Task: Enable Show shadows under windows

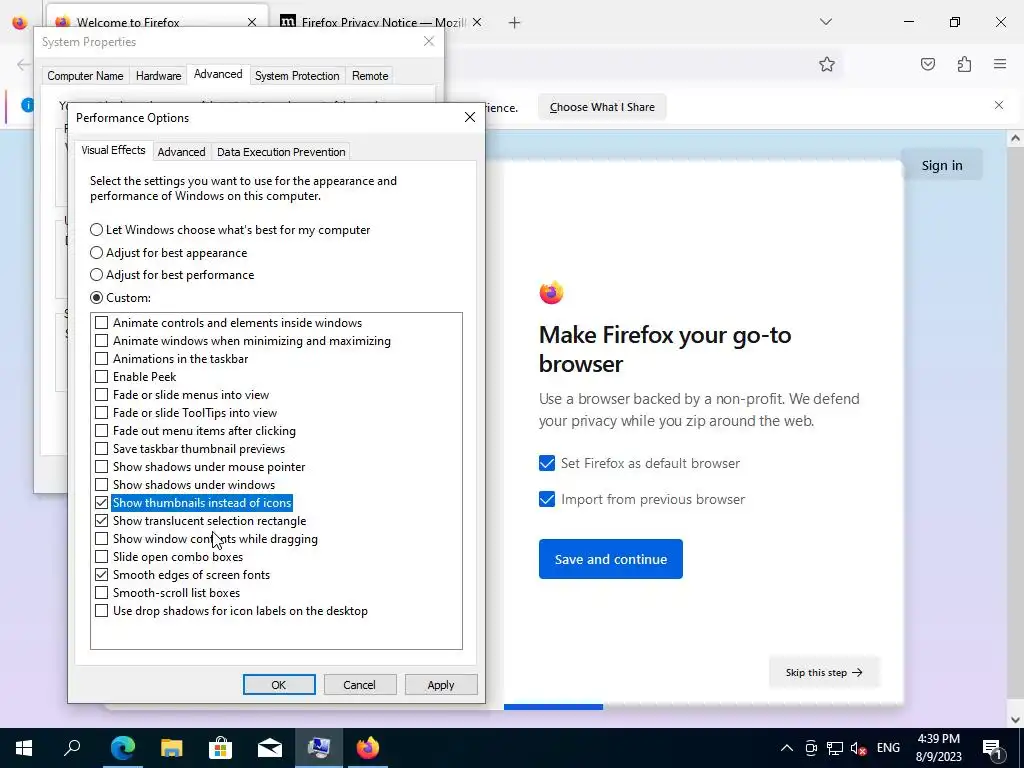Action: [x=101, y=485]
